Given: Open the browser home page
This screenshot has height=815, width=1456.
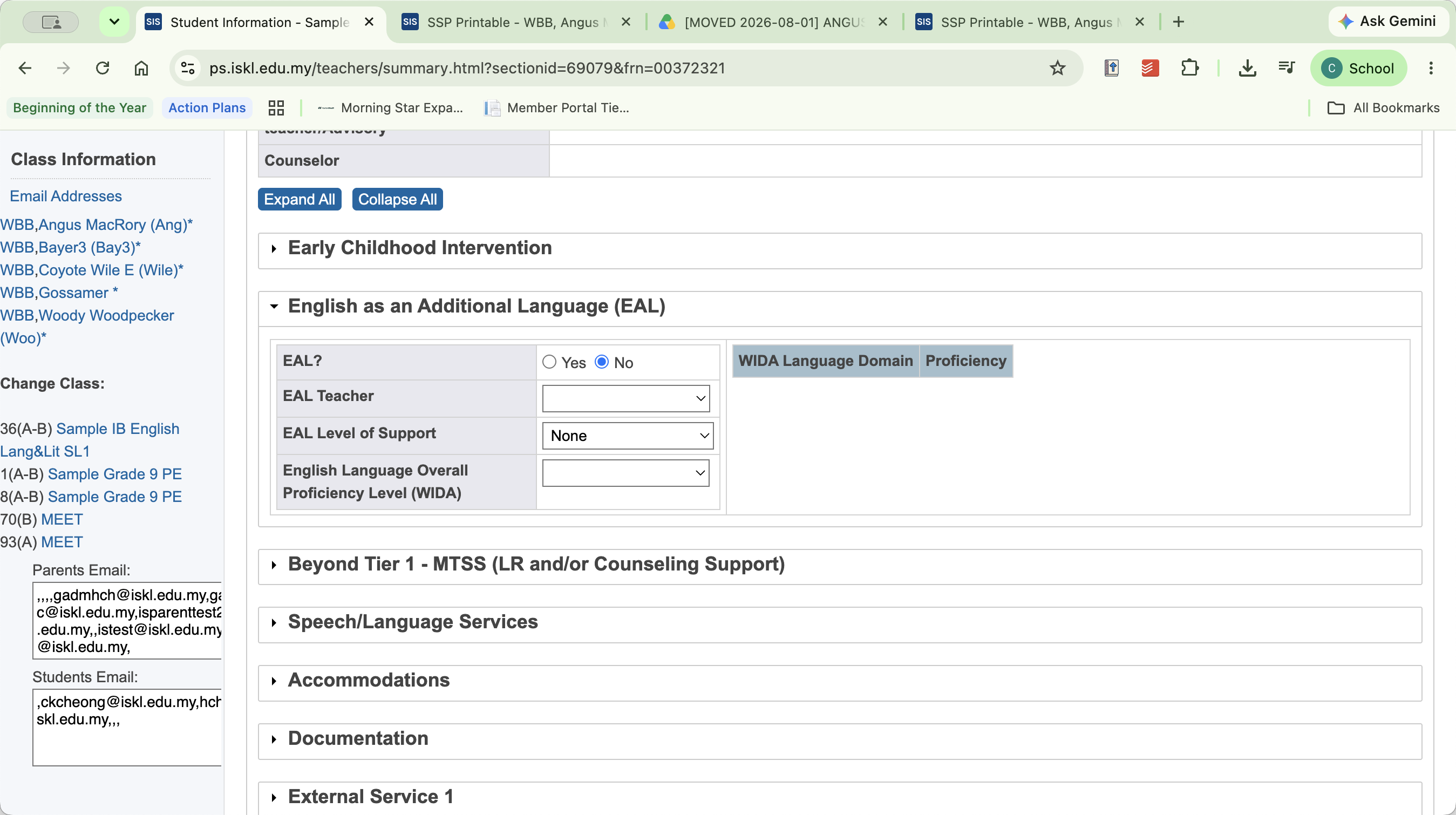Looking at the screenshot, I should tap(141, 69).
